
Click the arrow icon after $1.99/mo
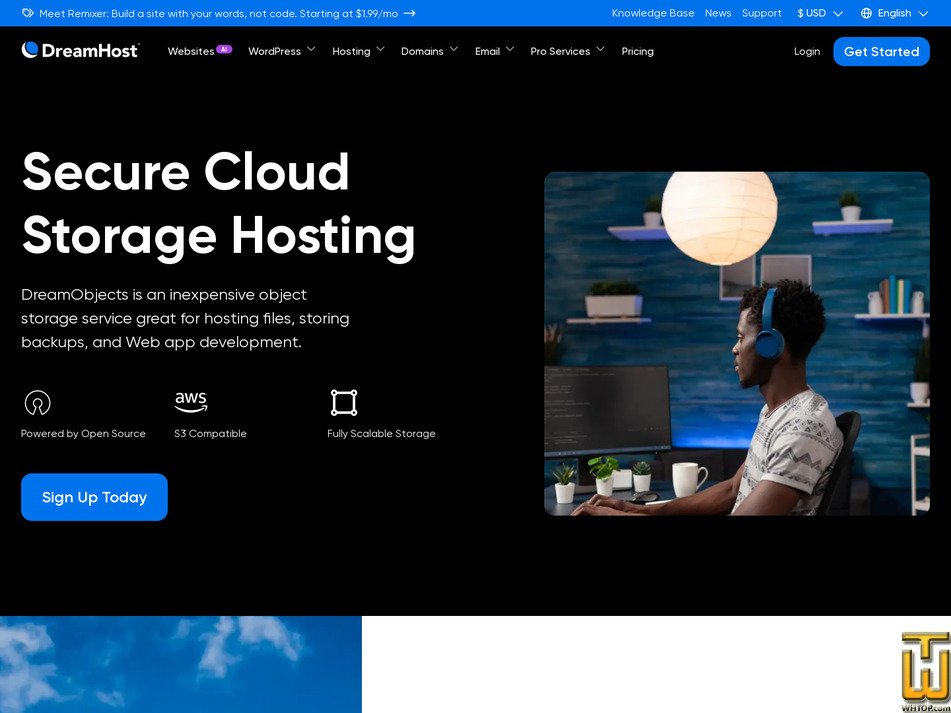click(x=409, y=13)
